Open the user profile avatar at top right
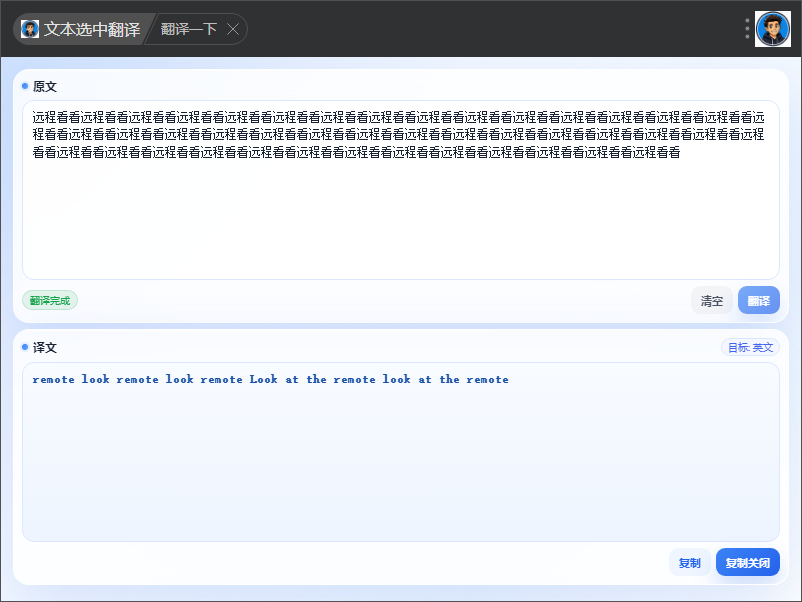Image resolution: width=802 pixels, height=602 pixels. pos(773,29)
